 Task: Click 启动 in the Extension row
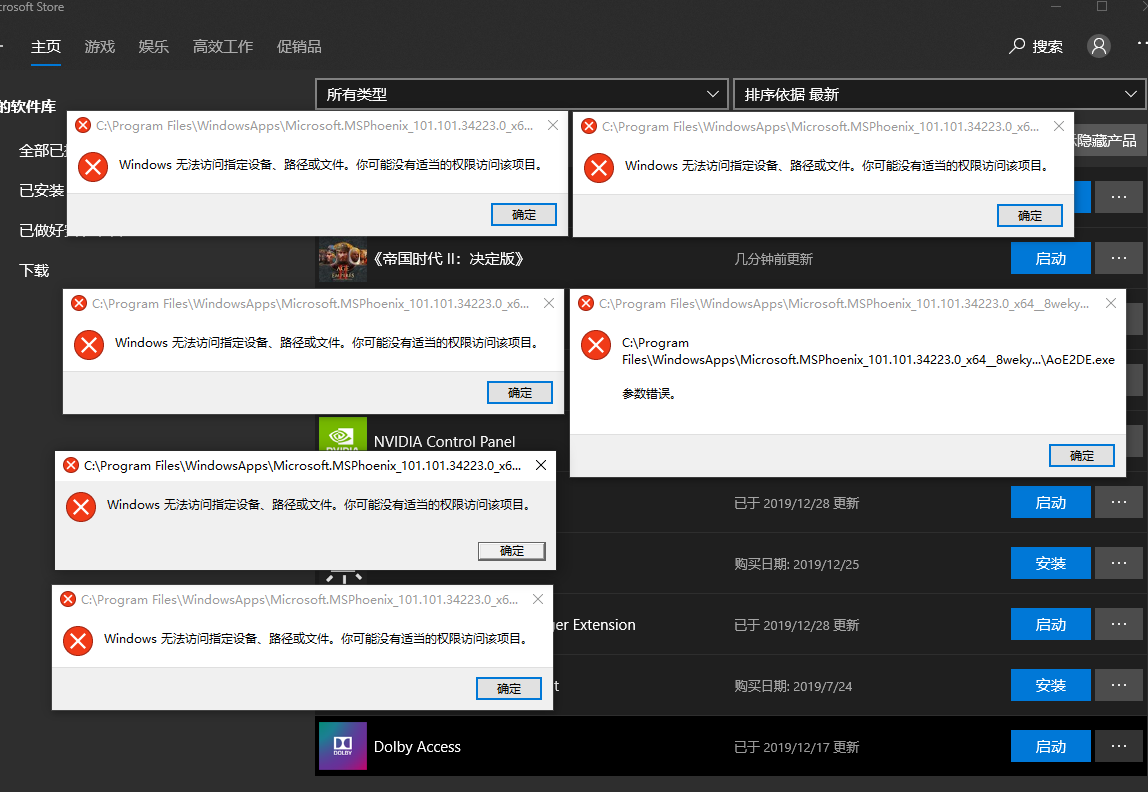coord(1051,624)
